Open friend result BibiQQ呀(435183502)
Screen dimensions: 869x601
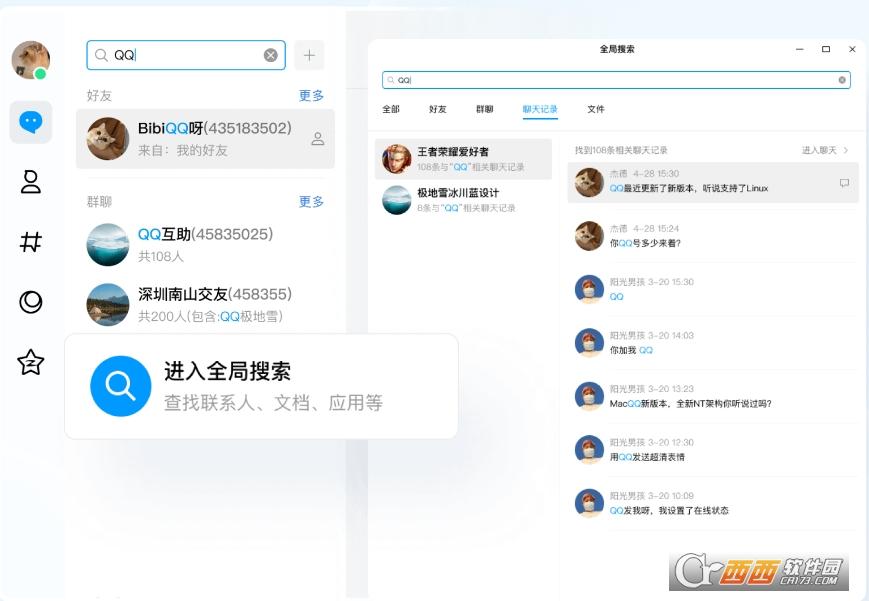[x=206, y=139]
